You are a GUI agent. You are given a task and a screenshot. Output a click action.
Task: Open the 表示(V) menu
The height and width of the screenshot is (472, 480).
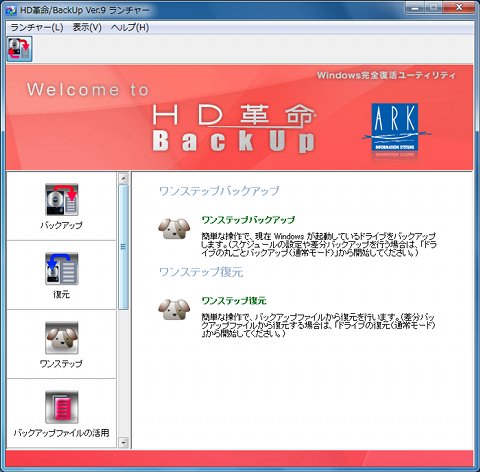pyautogui.click(x=87, y=27)
